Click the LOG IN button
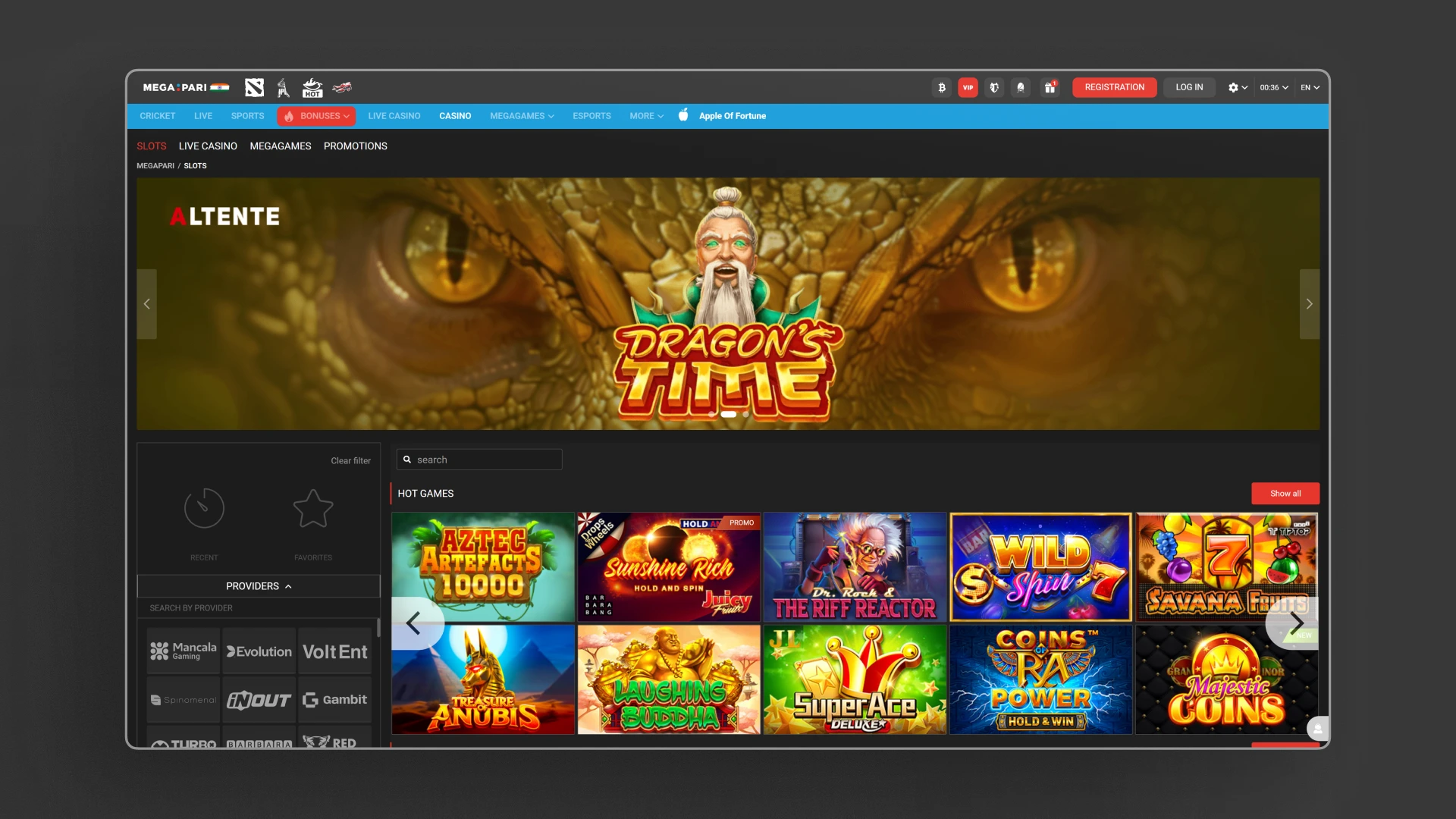The image size is (1456, 819). pyautogui.click(x=1189, y=87)
